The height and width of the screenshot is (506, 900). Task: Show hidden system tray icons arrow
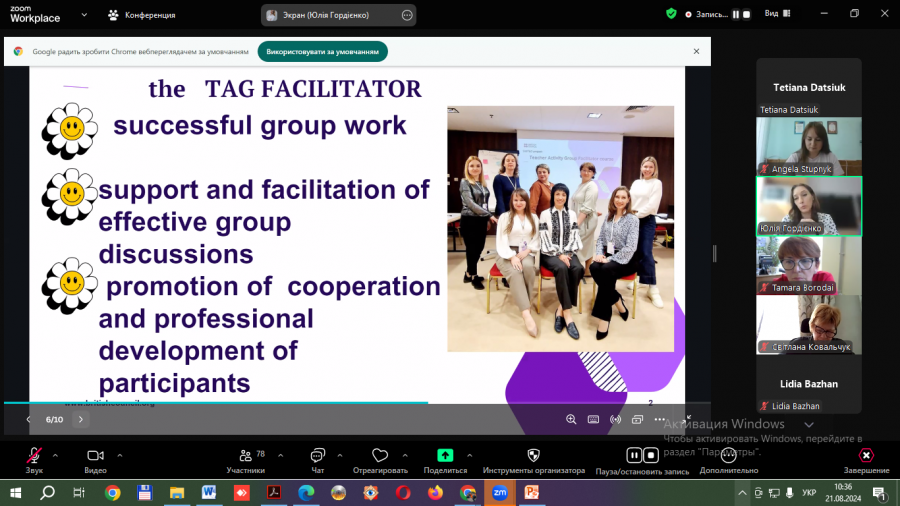tap(742, 493)
